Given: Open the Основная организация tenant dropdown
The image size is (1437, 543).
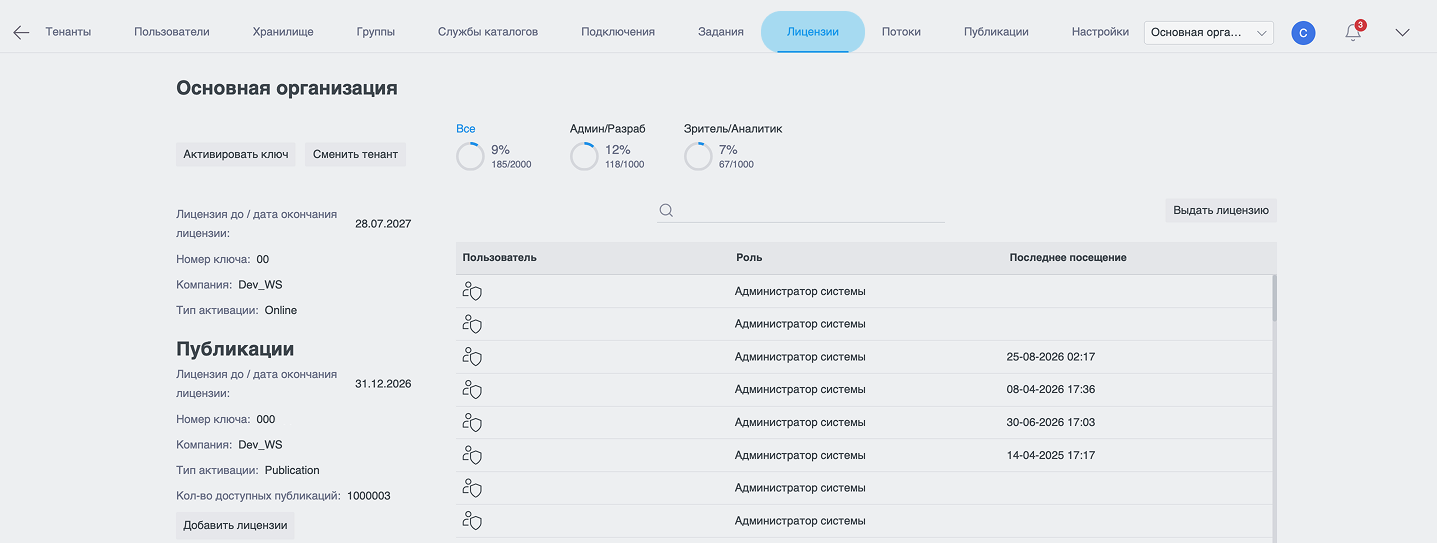Looking at the screenshot, I should coord(1209,33).
